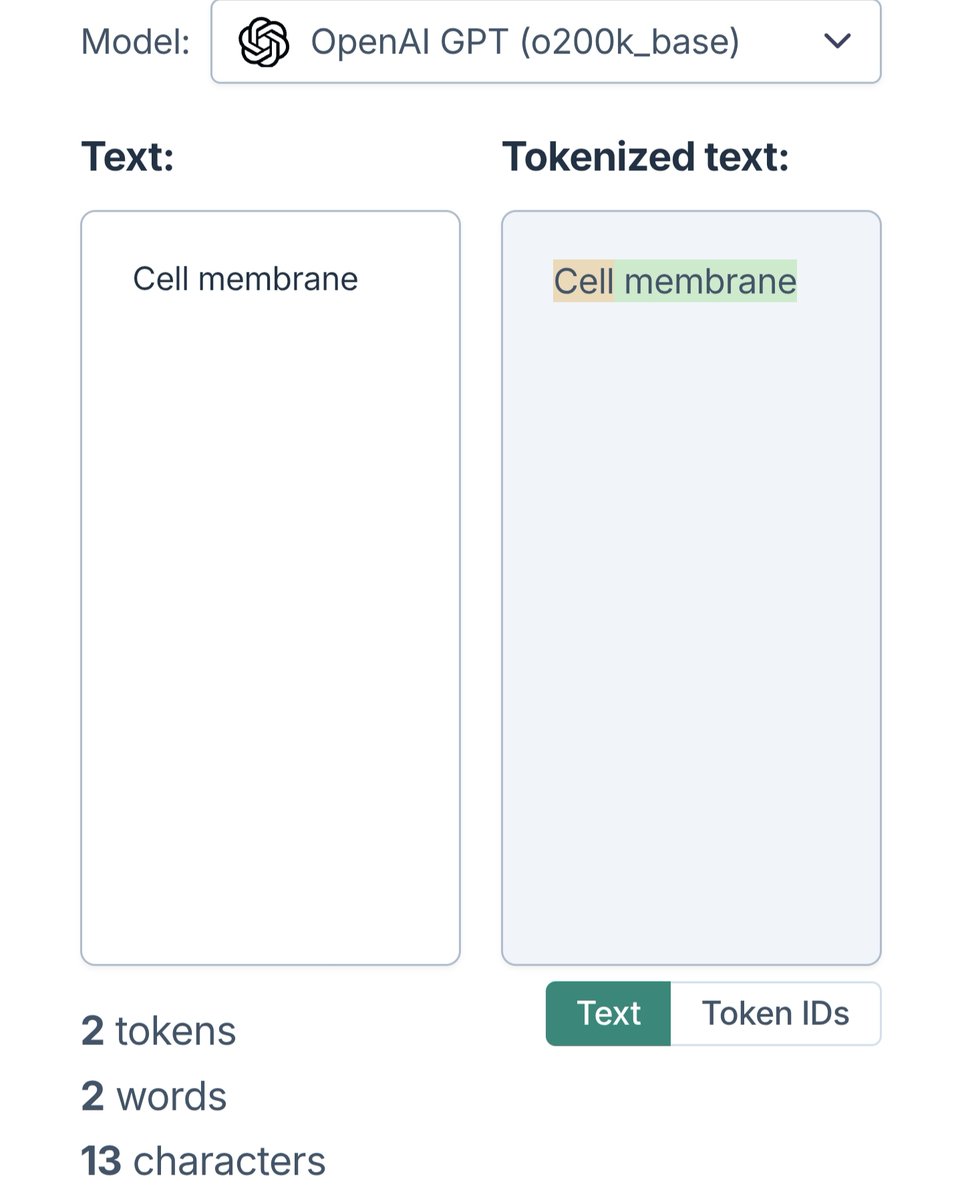The height and width of the screenshot is (1200, 962).
Task: Click the bold "2" beside tokens
Action: coord(92,1031)
